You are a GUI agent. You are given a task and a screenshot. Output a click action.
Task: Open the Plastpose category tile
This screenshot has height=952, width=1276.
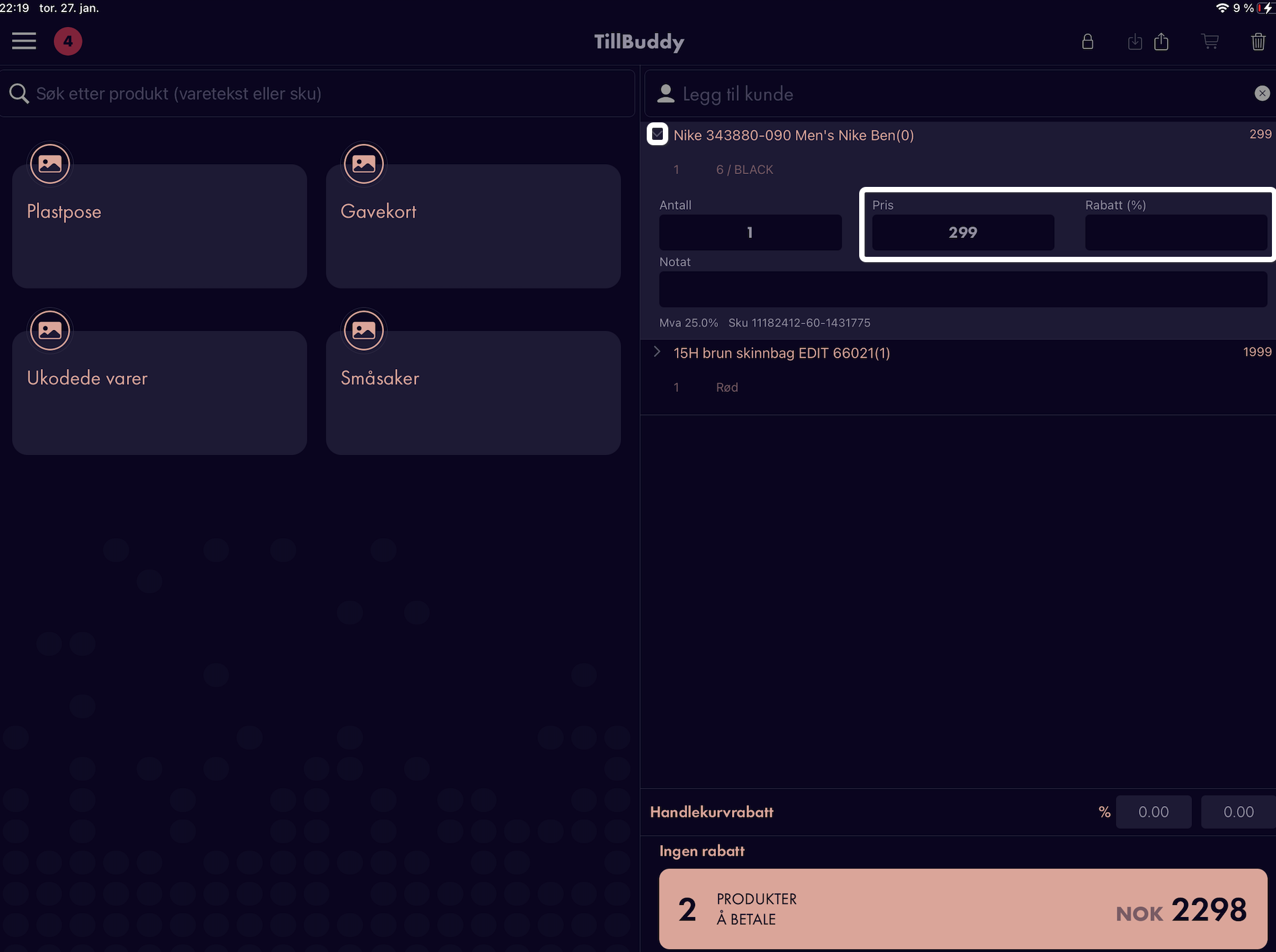(x=159, y=226)
